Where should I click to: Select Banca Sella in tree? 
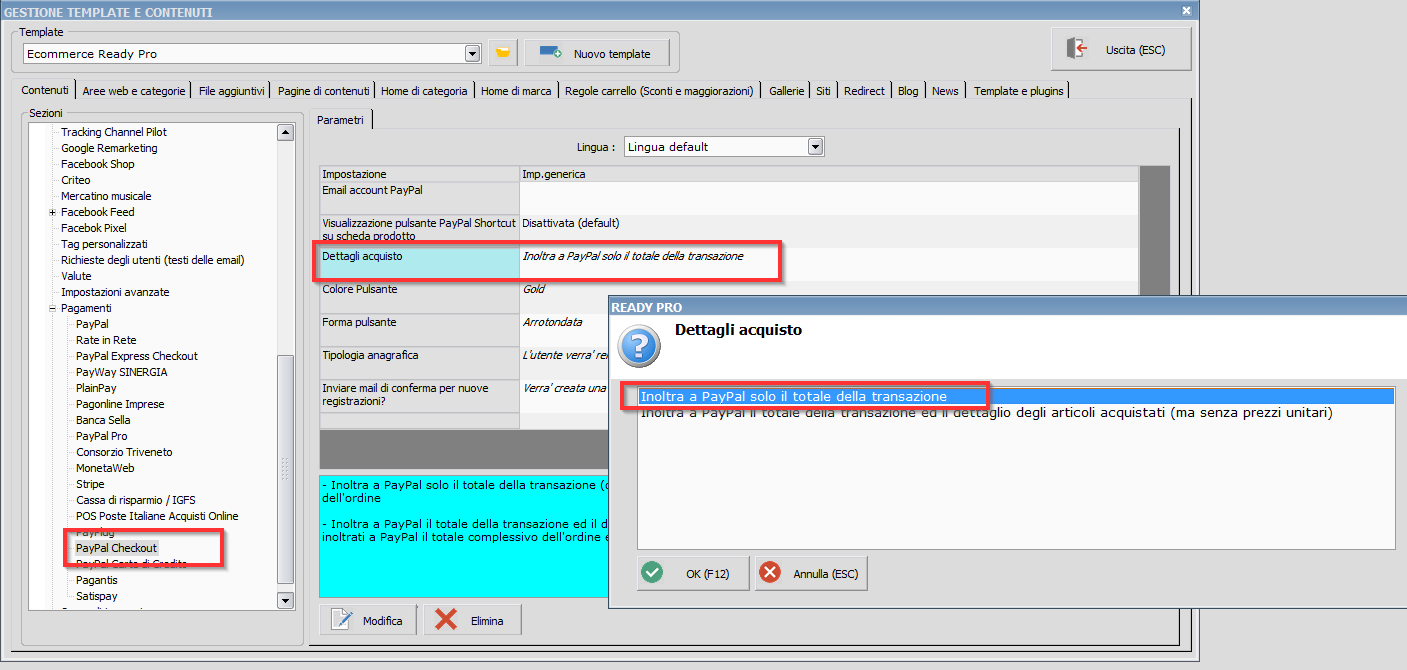pos(103,420)
